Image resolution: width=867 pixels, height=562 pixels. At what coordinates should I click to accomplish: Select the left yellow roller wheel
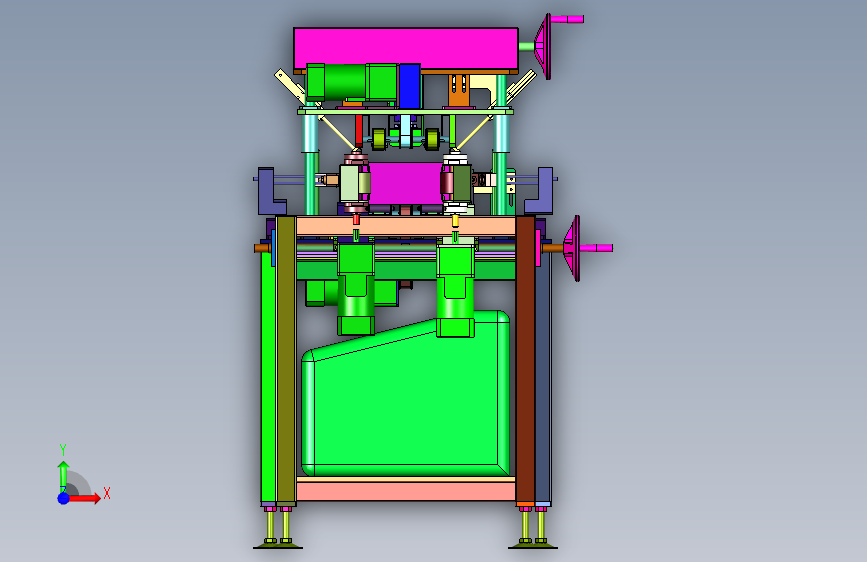click(x=379, y=139)
